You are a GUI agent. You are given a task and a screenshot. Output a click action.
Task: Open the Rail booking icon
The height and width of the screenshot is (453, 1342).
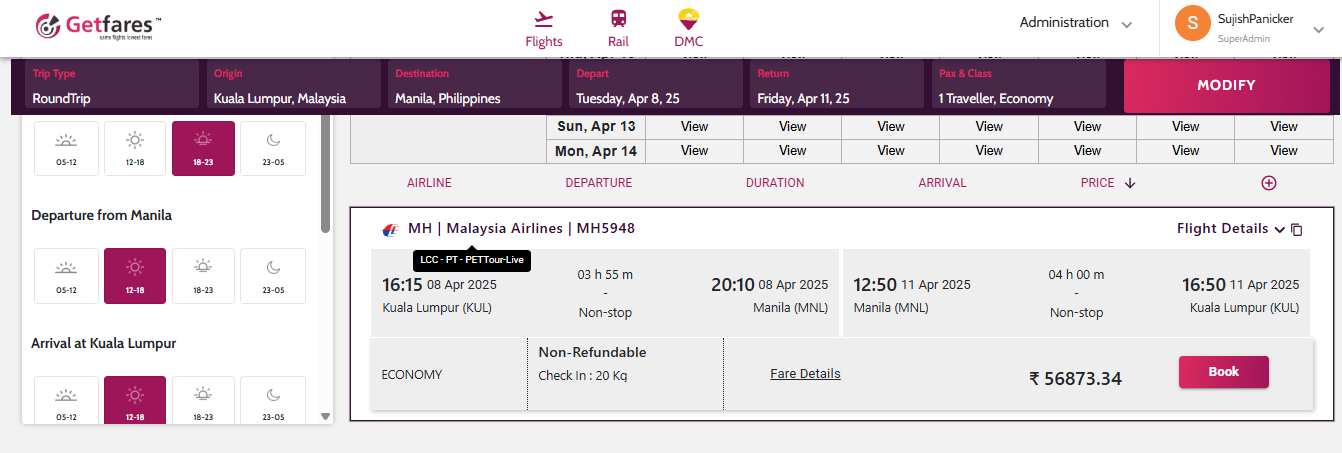tap(618, 19)
